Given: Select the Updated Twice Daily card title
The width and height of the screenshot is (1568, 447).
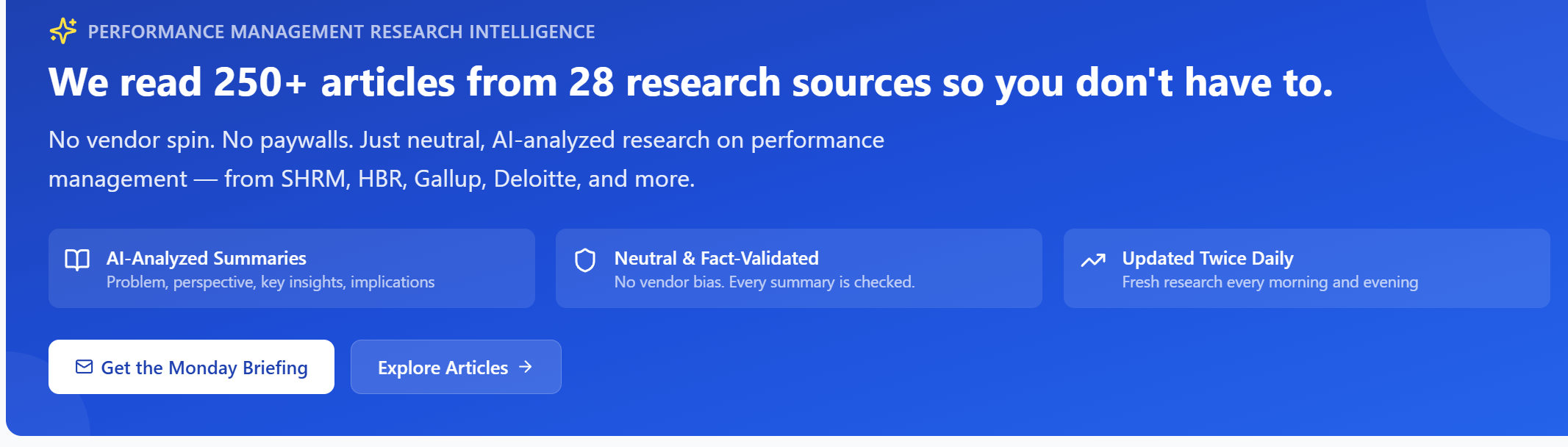Looking at the screenshot, I should coord(1208,258).
